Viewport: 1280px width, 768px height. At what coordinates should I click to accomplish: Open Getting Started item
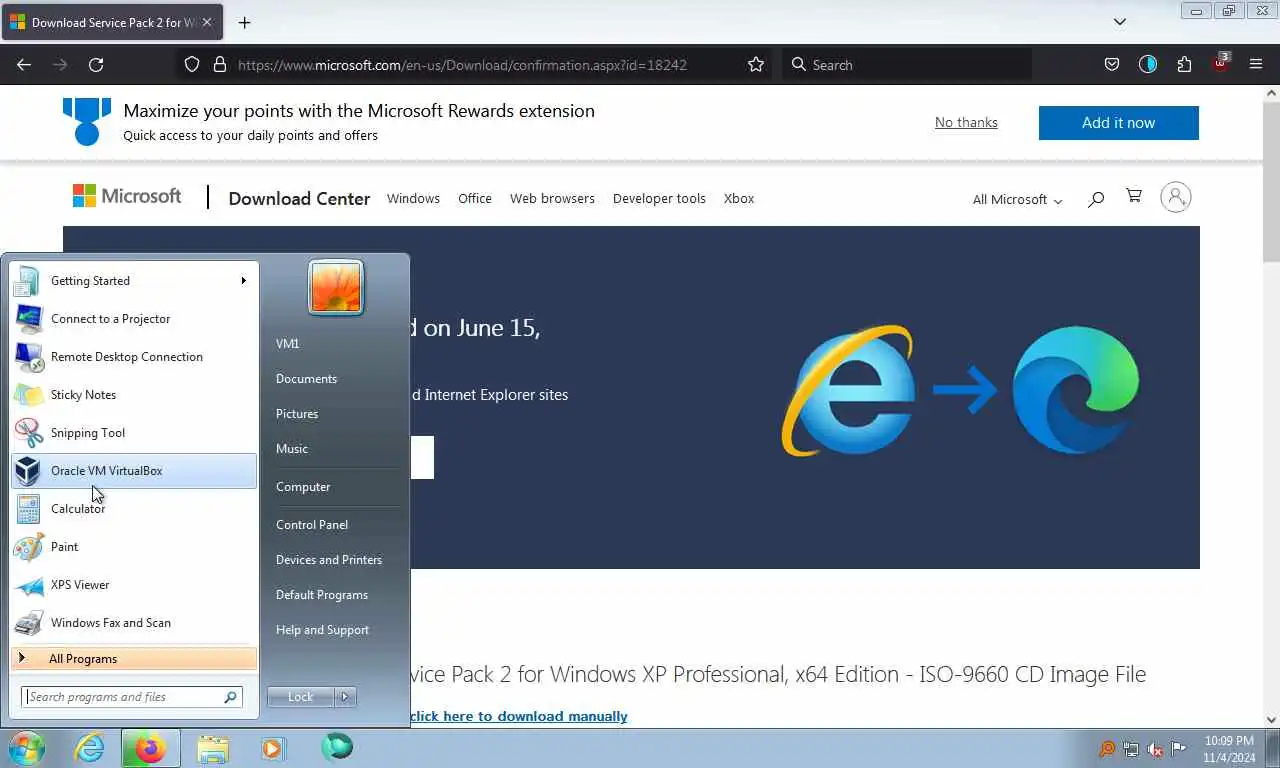click(x=134, y=281)
